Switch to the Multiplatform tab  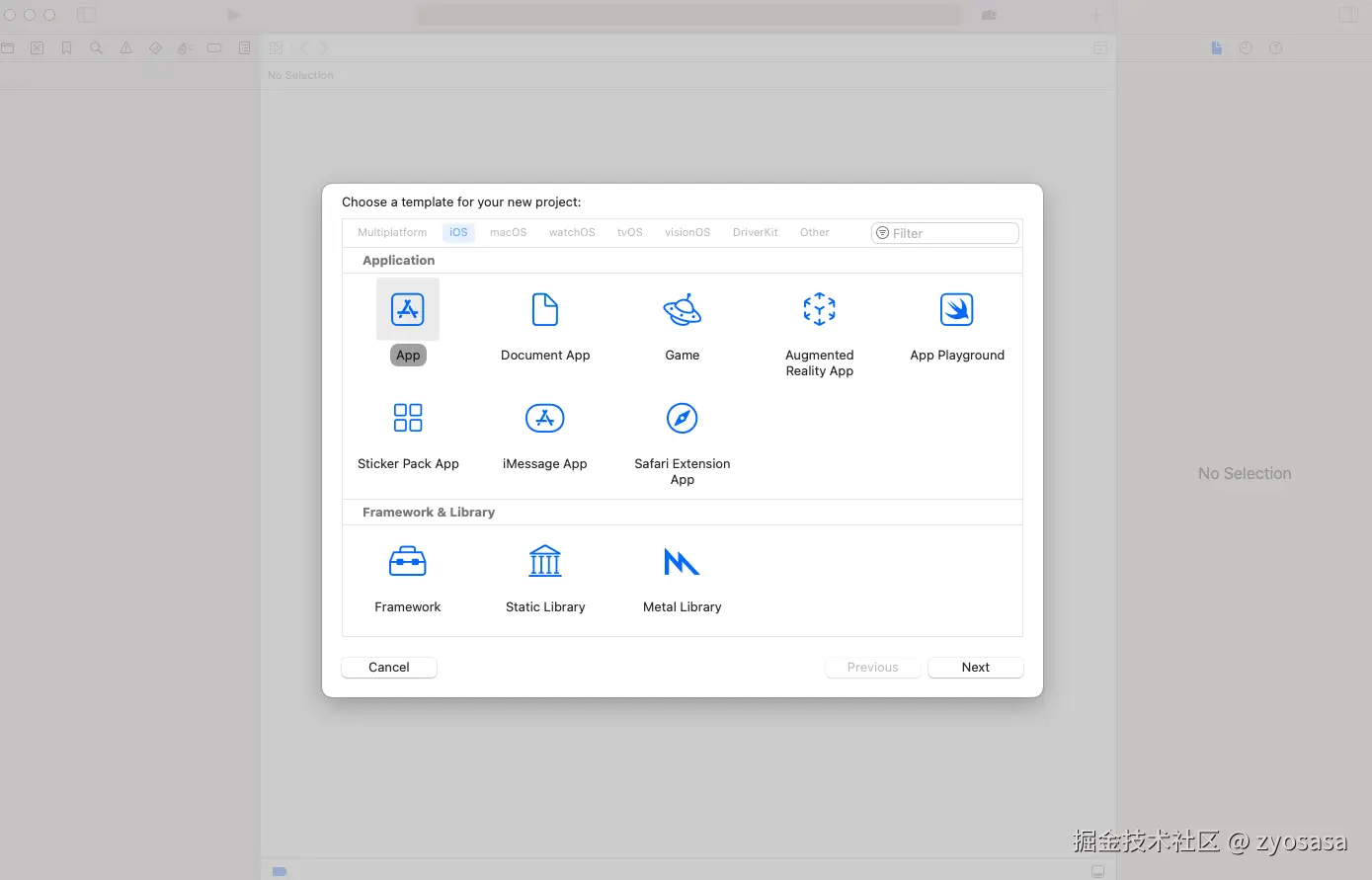pyautogui.click(x=392, y=233)
